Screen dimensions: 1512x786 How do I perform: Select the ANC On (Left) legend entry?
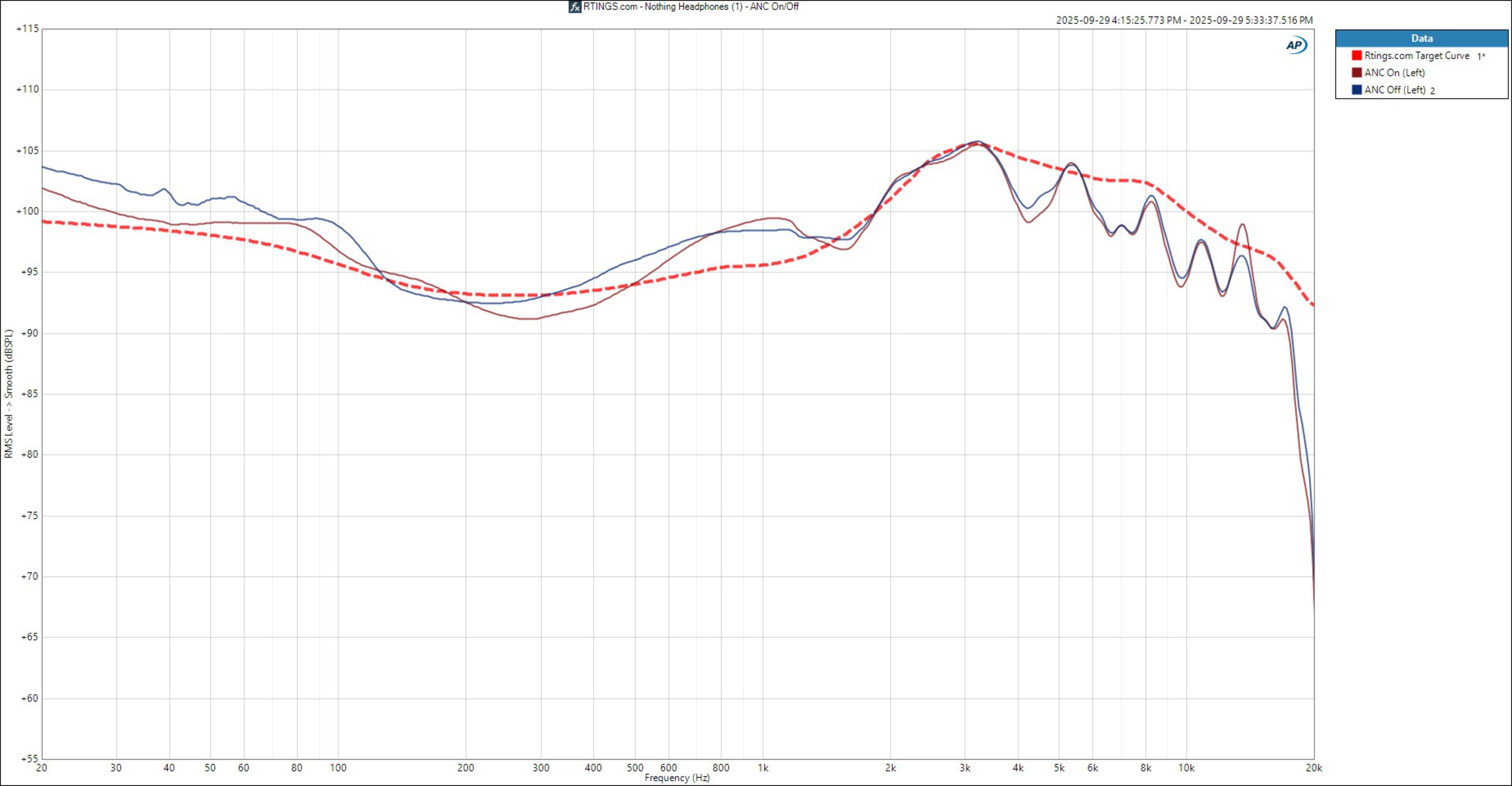(x=1394, y=72)
